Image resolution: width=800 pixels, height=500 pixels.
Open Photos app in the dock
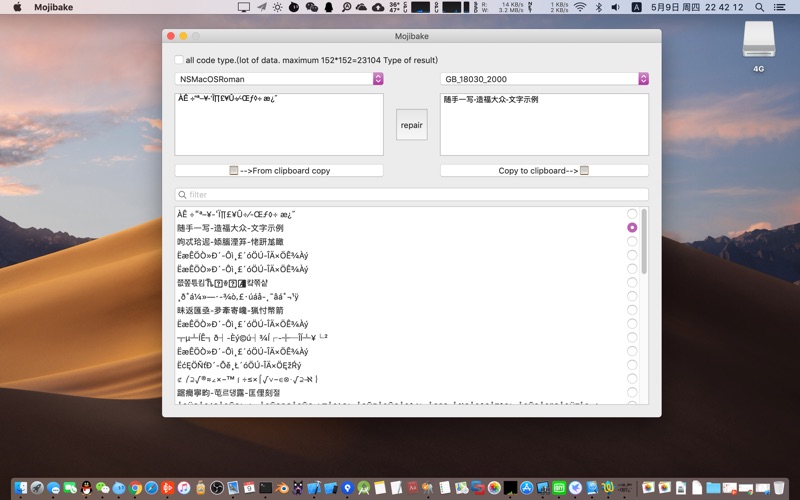(494, 488)
